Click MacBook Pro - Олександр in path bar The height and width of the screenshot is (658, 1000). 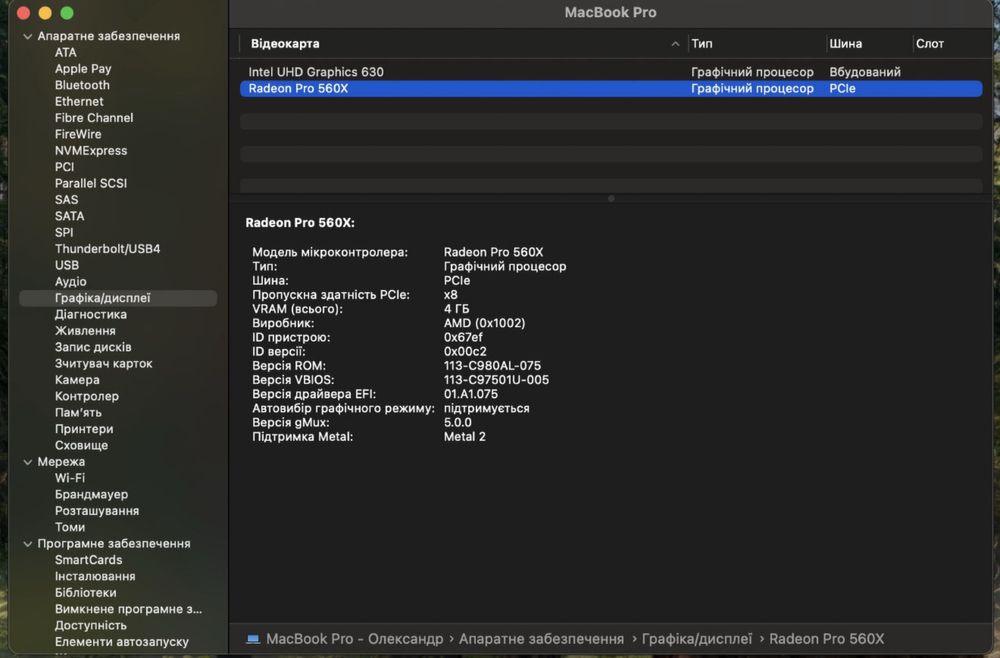(x=354, y=639)
